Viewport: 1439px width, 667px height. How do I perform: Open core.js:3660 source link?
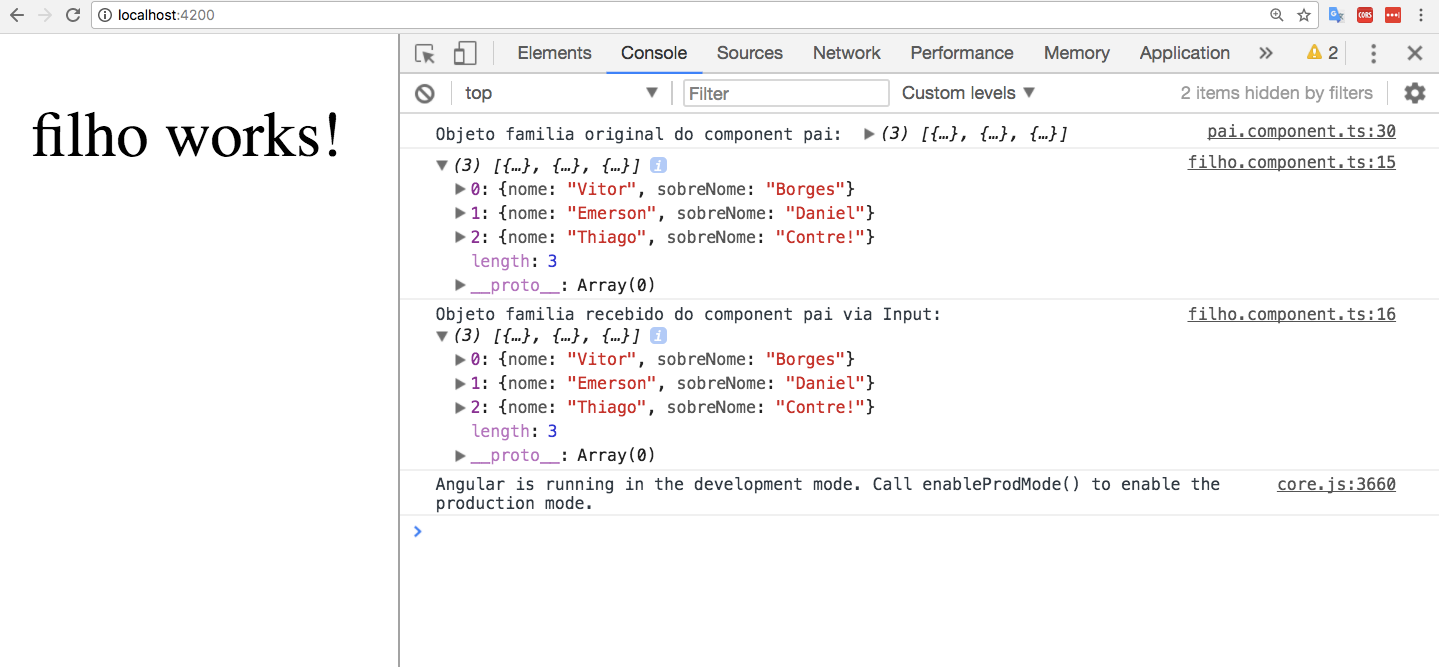1336,485
